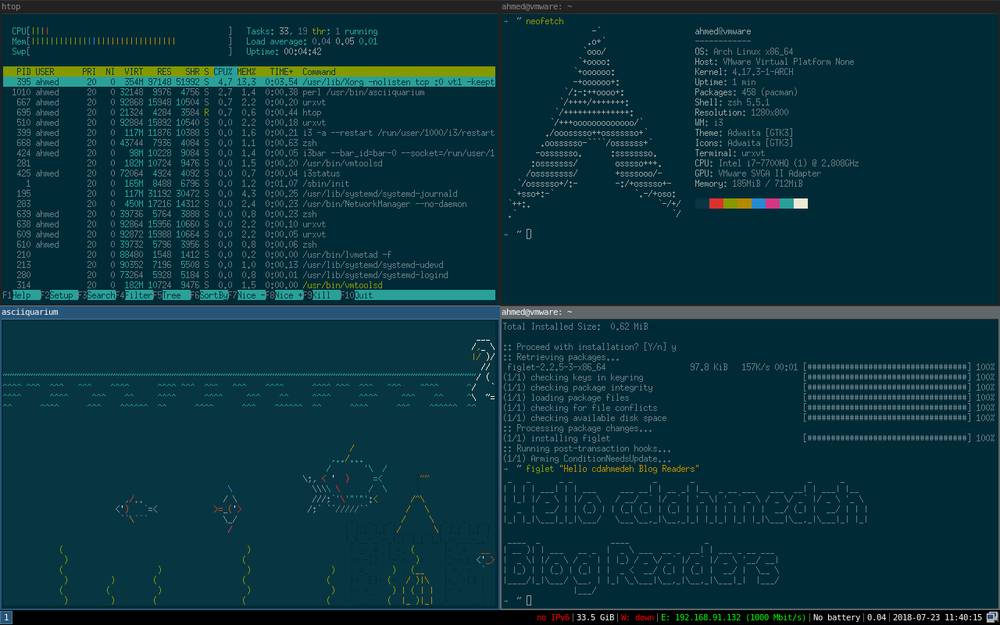Sort htop by the RES column header
The width and height of the screenshot is (1000, 625).
click(164, 72)
